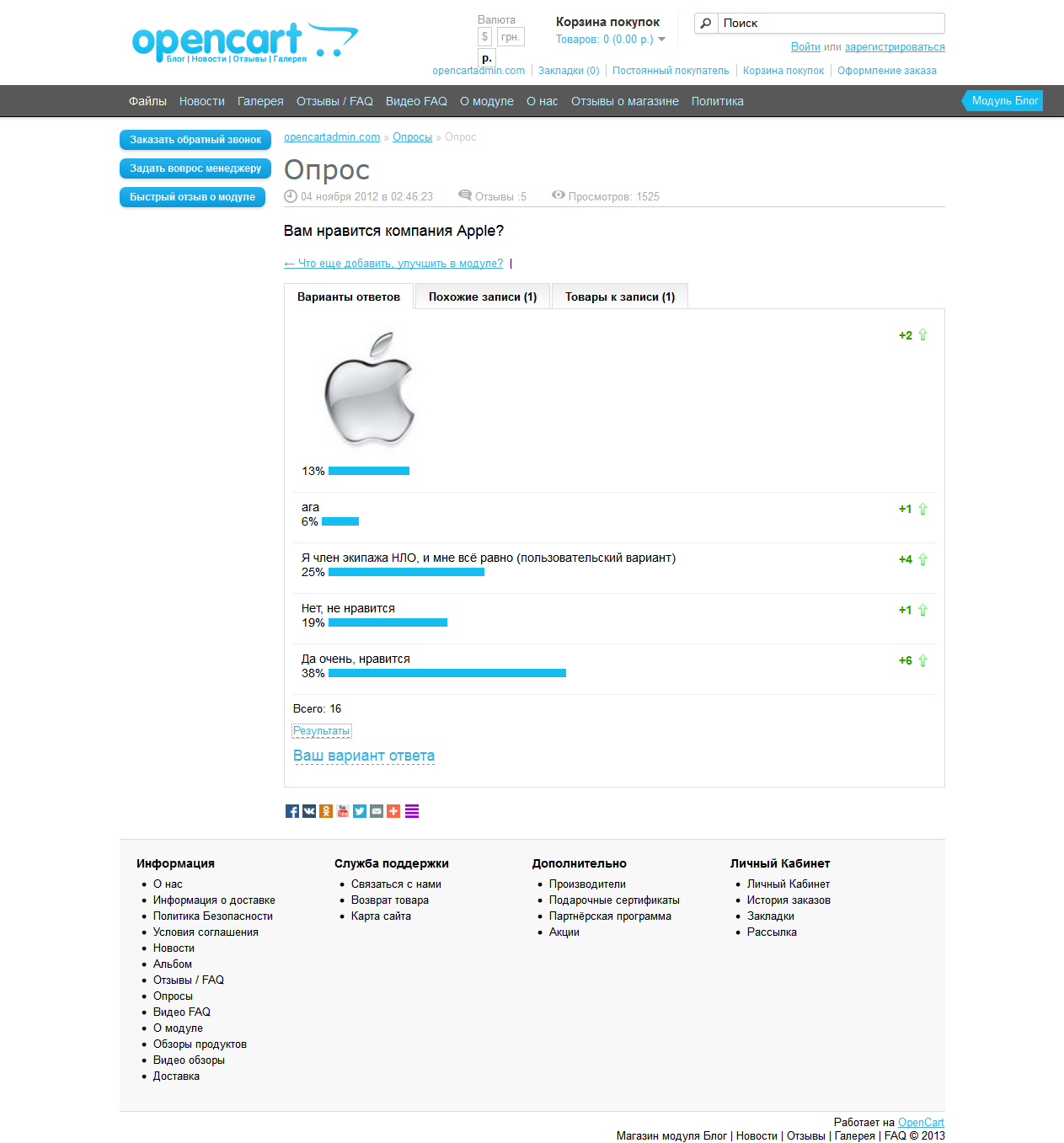Select грн. currency

tap(511, 37)
